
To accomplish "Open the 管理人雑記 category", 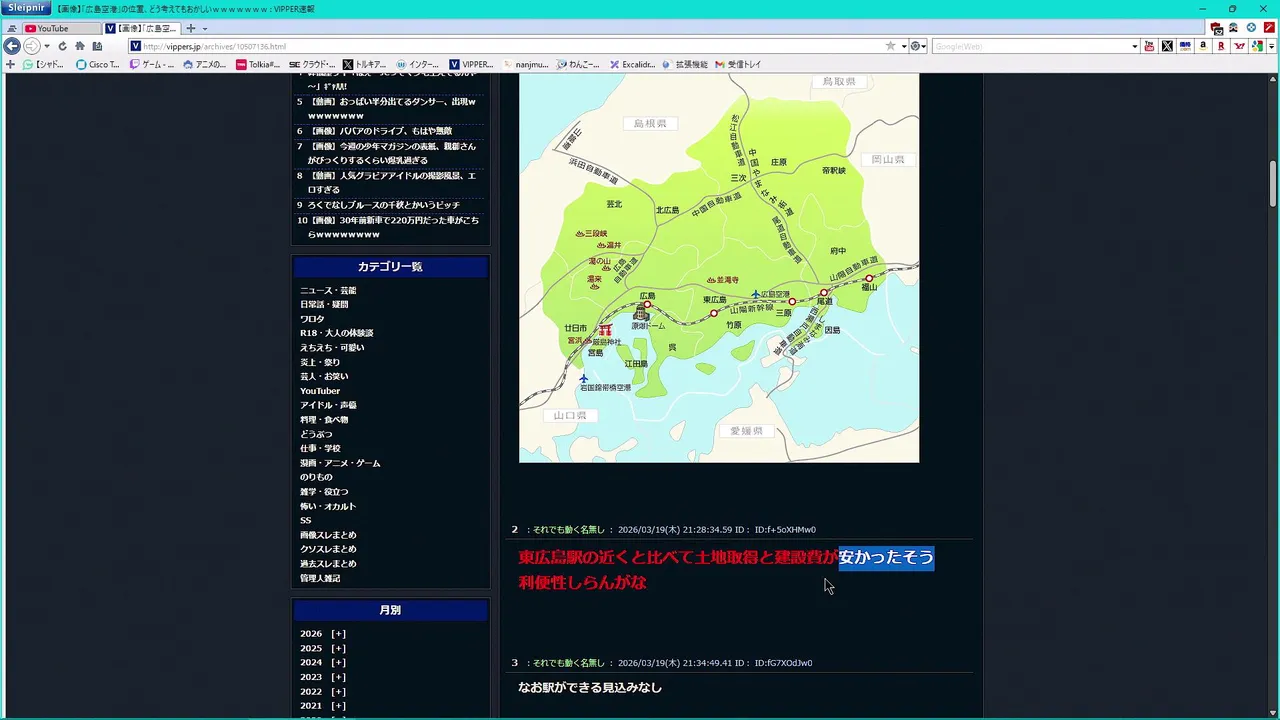I will (320, 578).
